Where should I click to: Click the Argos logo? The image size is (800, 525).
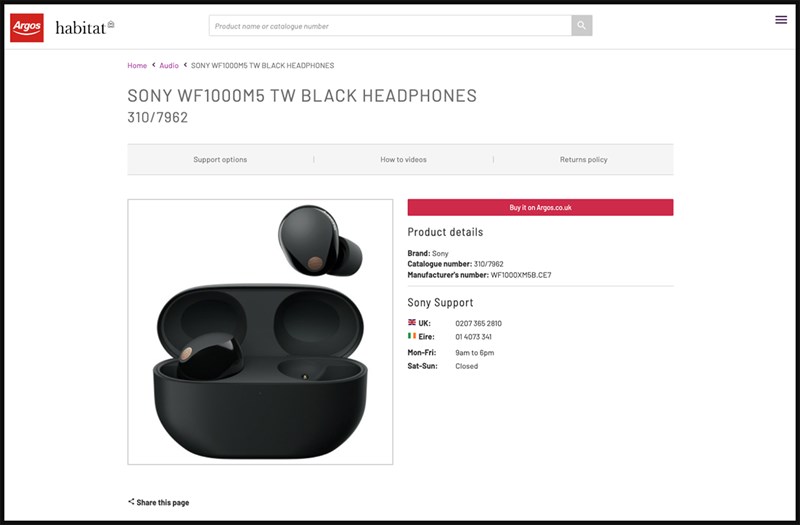pyautogui.click(x=27, y=28)
